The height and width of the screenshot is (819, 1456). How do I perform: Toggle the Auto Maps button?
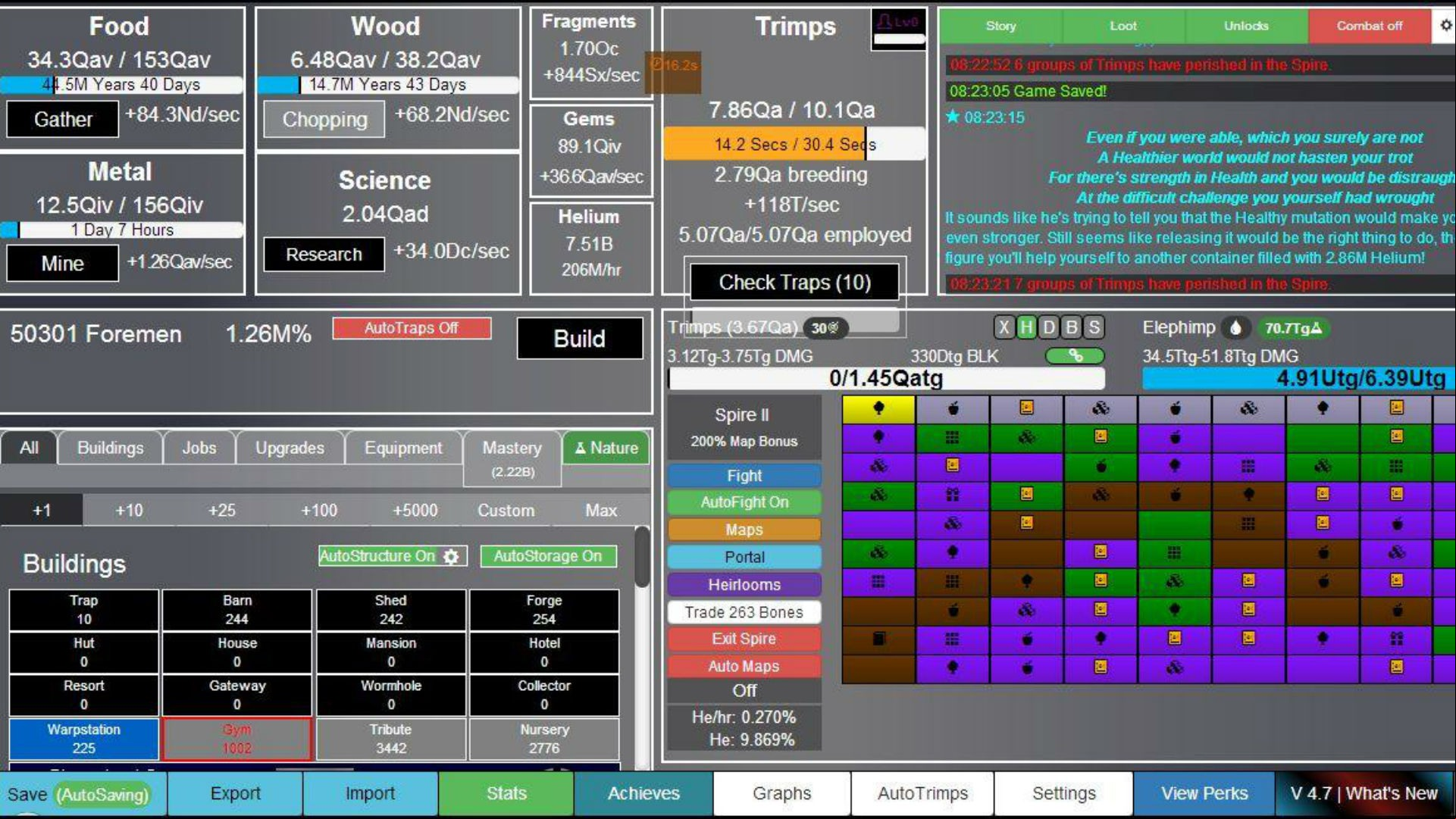[x=744, y=666]
